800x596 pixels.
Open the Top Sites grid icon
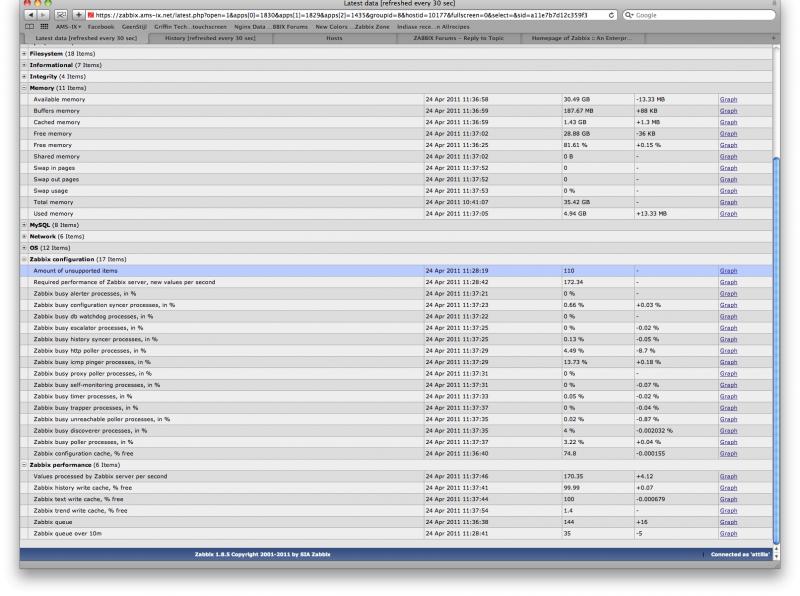pos(44,27)
